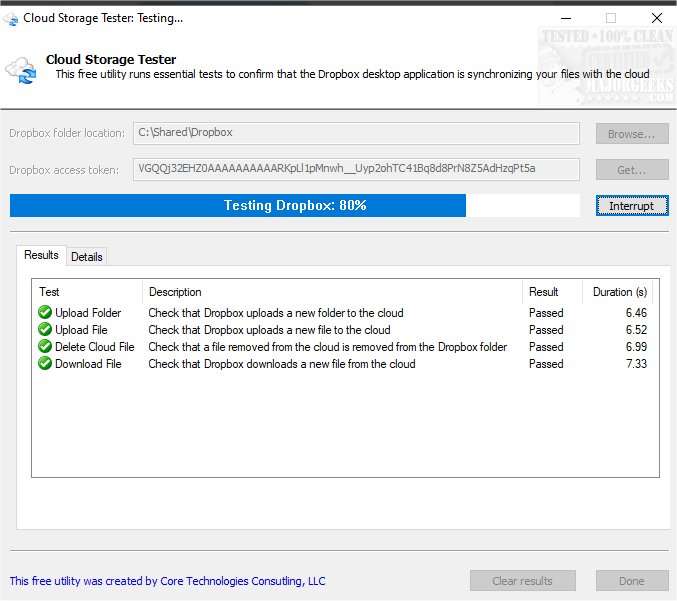Click the Testing Dropbox progress bar

[294, 206]
